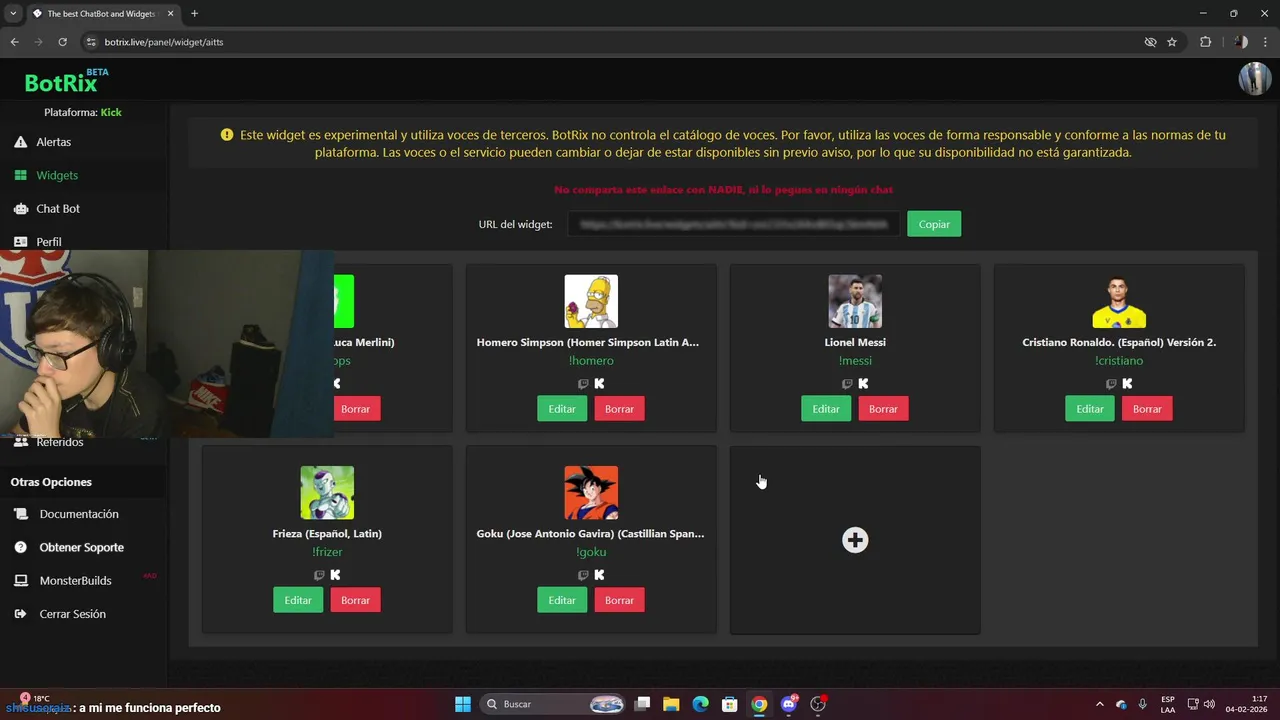
Task: Reload the page in Chrome
Action: pos(62,42)
